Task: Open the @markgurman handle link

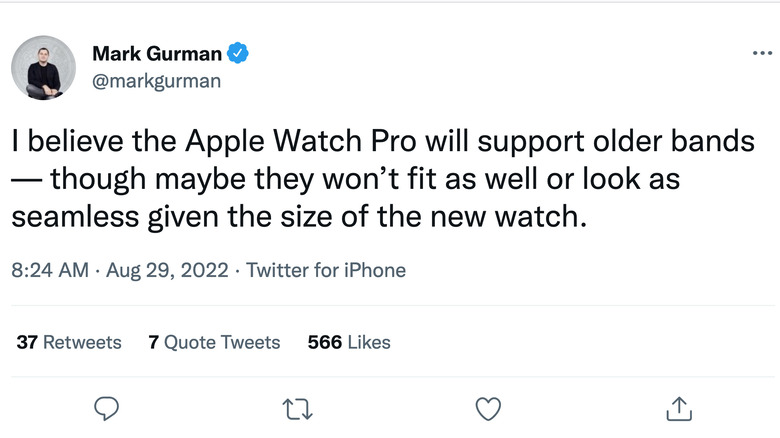Action: click(156, 81)
